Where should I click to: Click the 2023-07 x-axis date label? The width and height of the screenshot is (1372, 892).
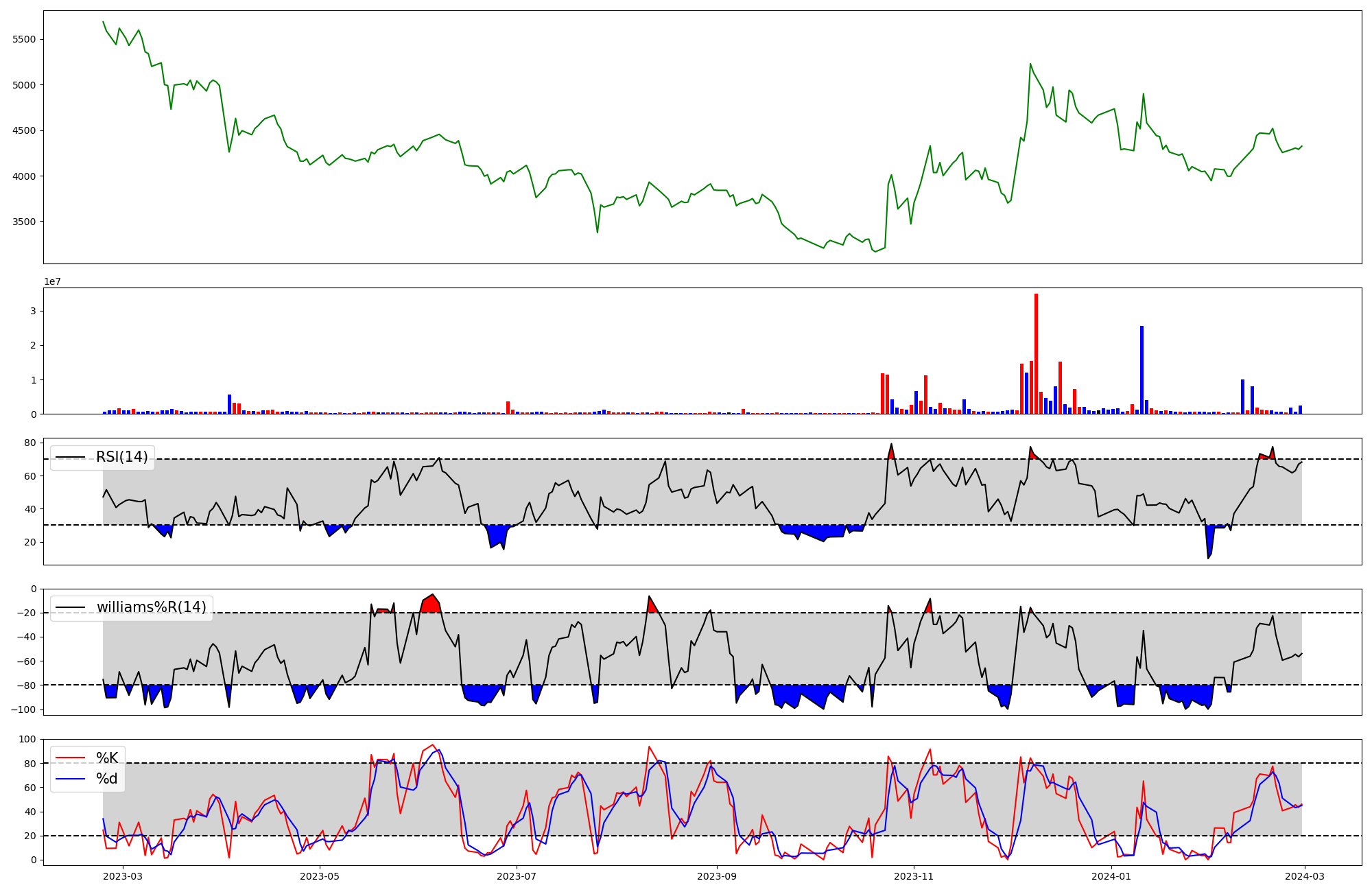516,876
